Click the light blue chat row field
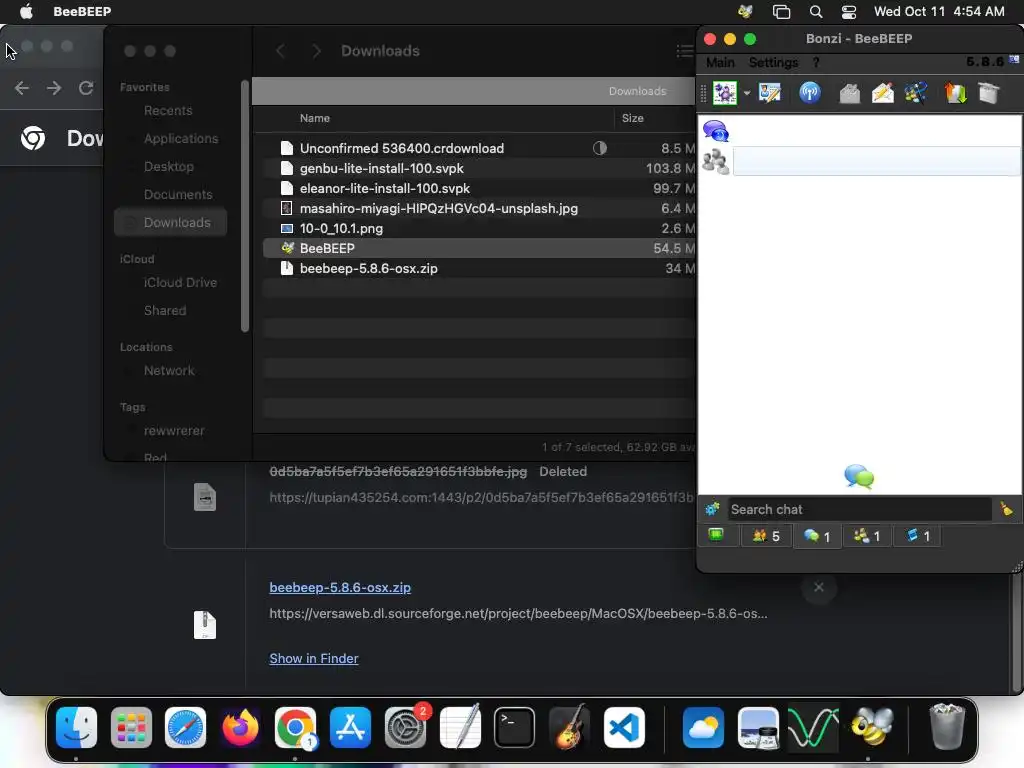1024x768 pixels. [x=876, y=161]
